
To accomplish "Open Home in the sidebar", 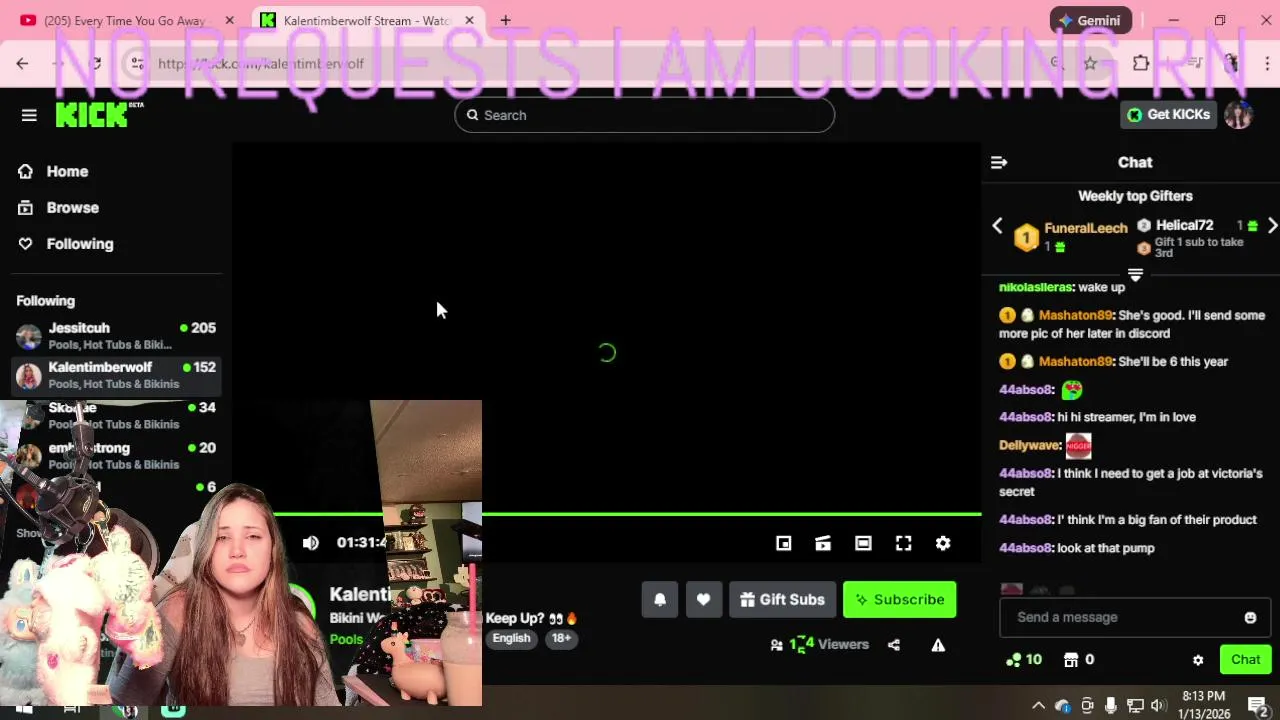I will pos(67,171).
